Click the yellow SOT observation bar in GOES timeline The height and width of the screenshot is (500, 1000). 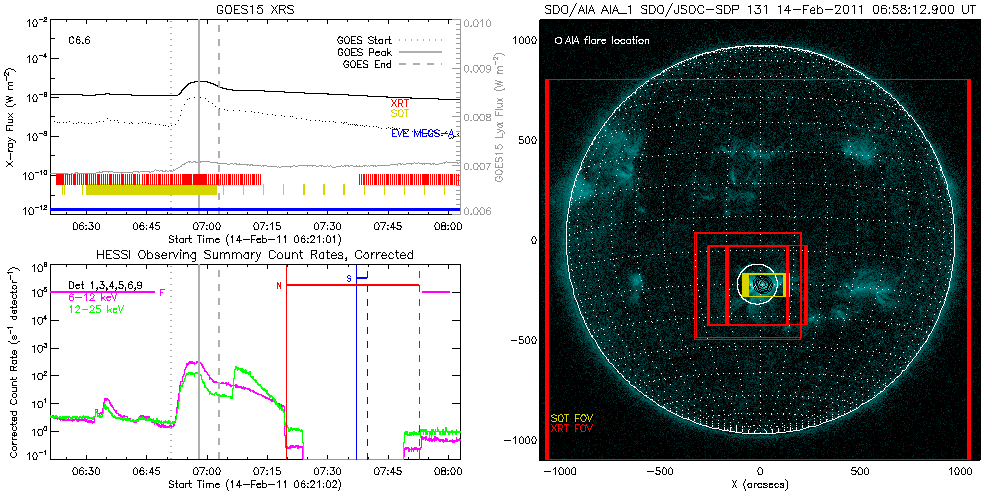(x=150, y=189)
